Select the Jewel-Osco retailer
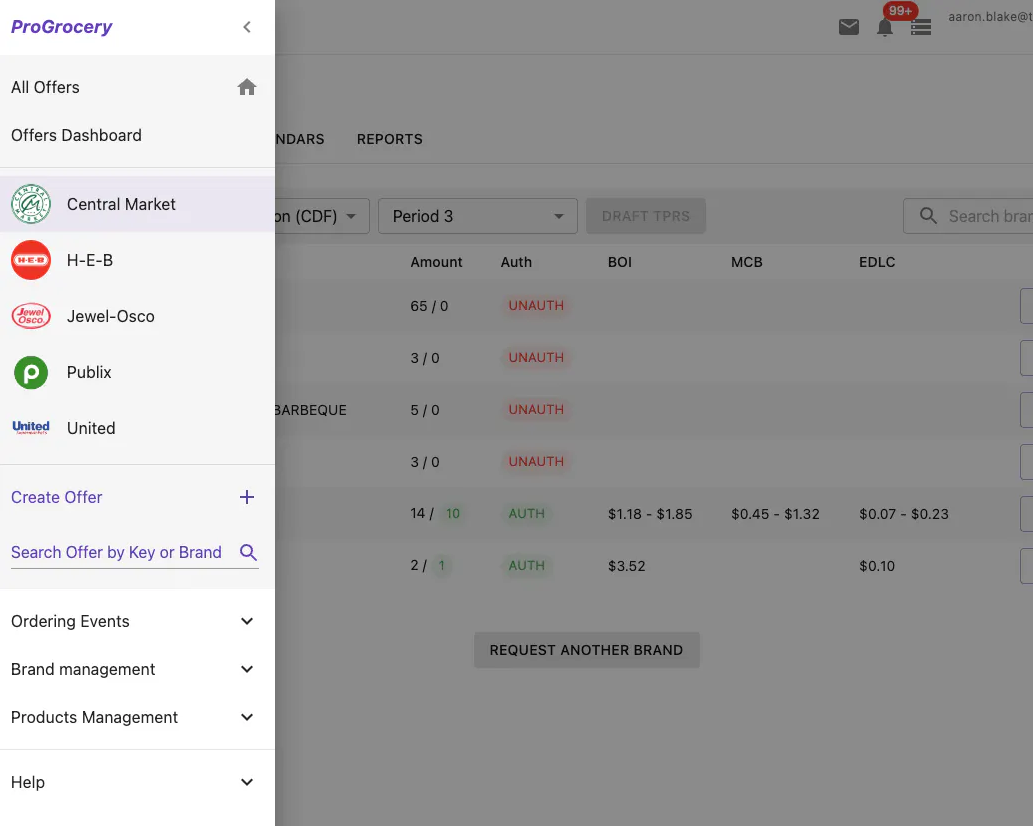 coord(137,316)
